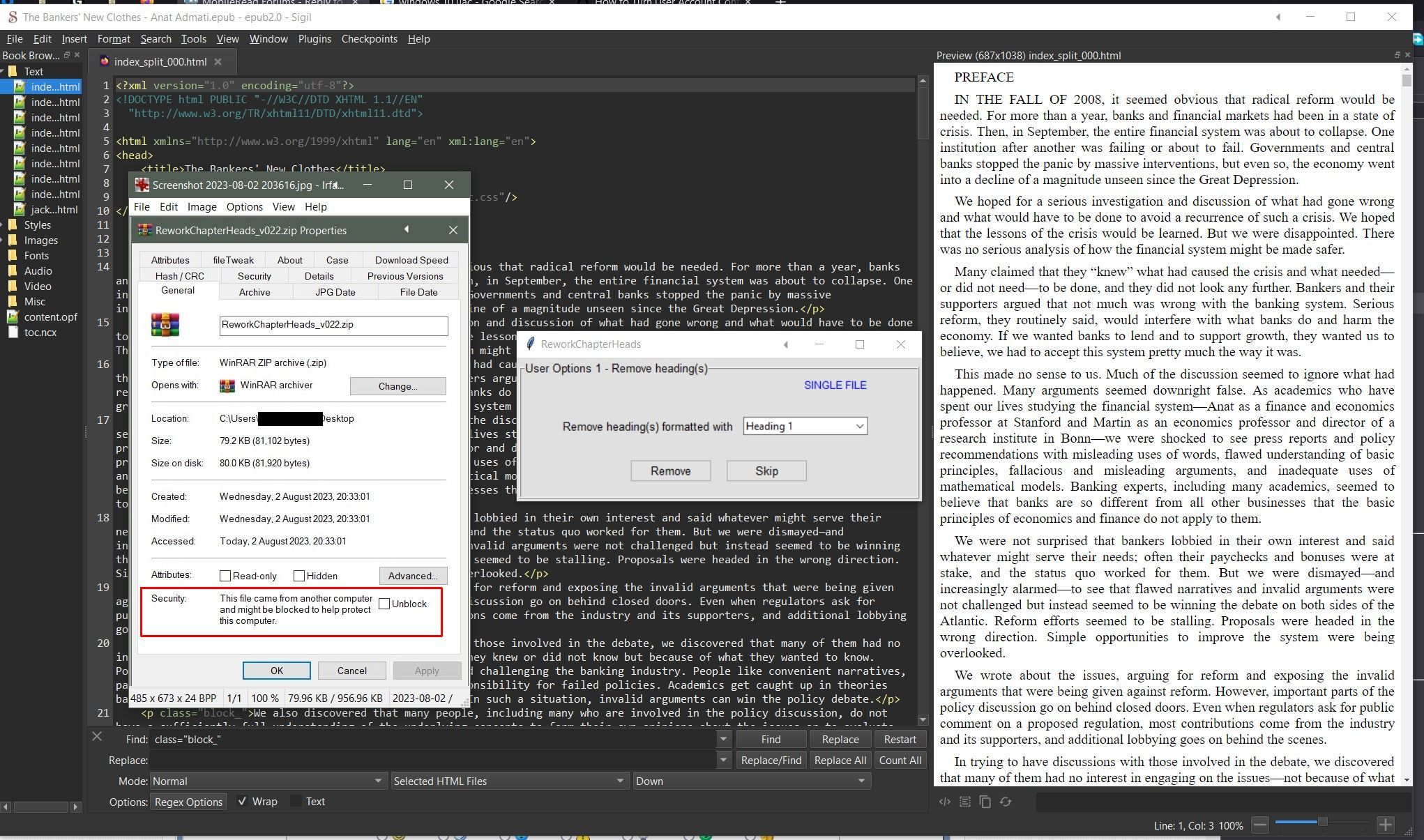Click the Reload preview icon
Image resolution: width=1424 pixels, height=840 pixels.
(x=1005, y=802)
